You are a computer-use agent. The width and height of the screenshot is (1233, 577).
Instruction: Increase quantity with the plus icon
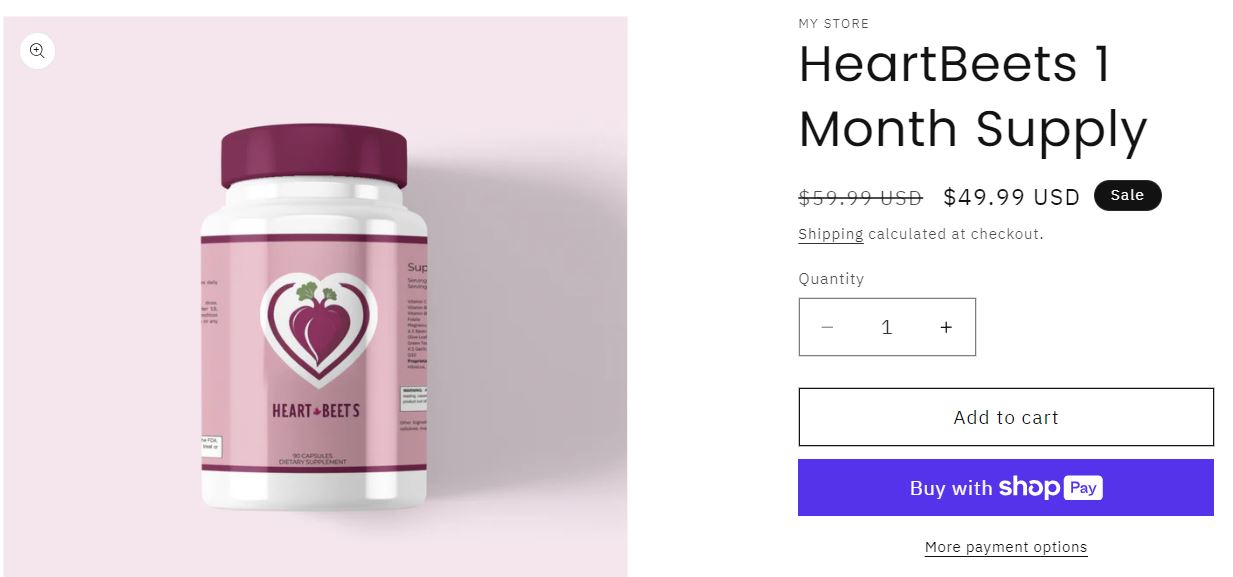[x=946, y=328]
